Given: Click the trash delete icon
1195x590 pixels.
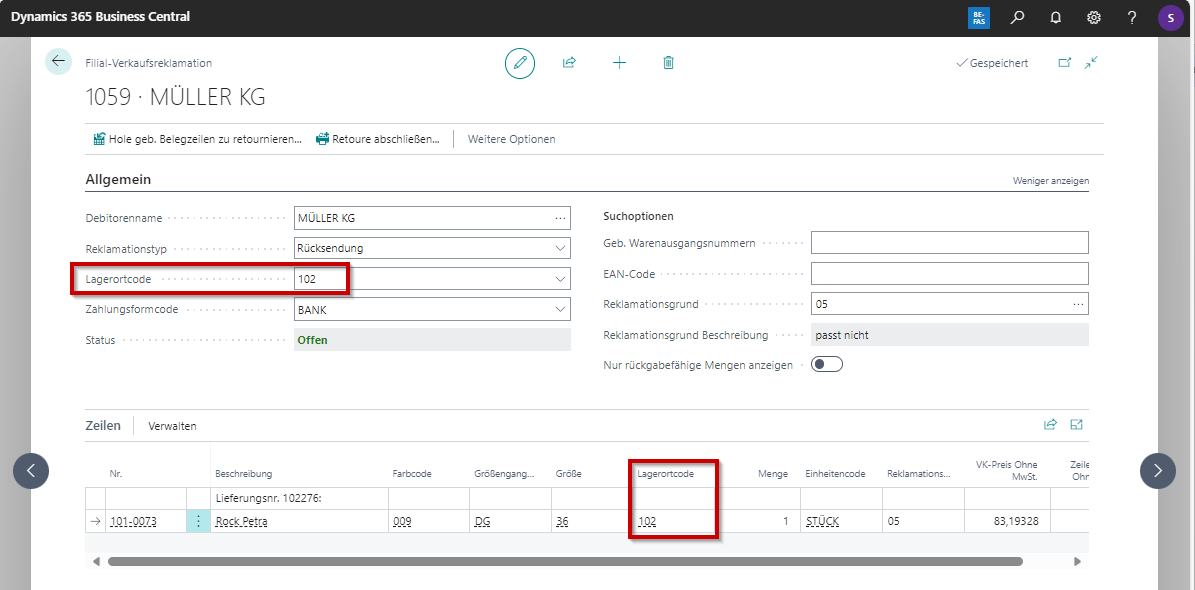Looking at the screenshot, I should 668,63.
